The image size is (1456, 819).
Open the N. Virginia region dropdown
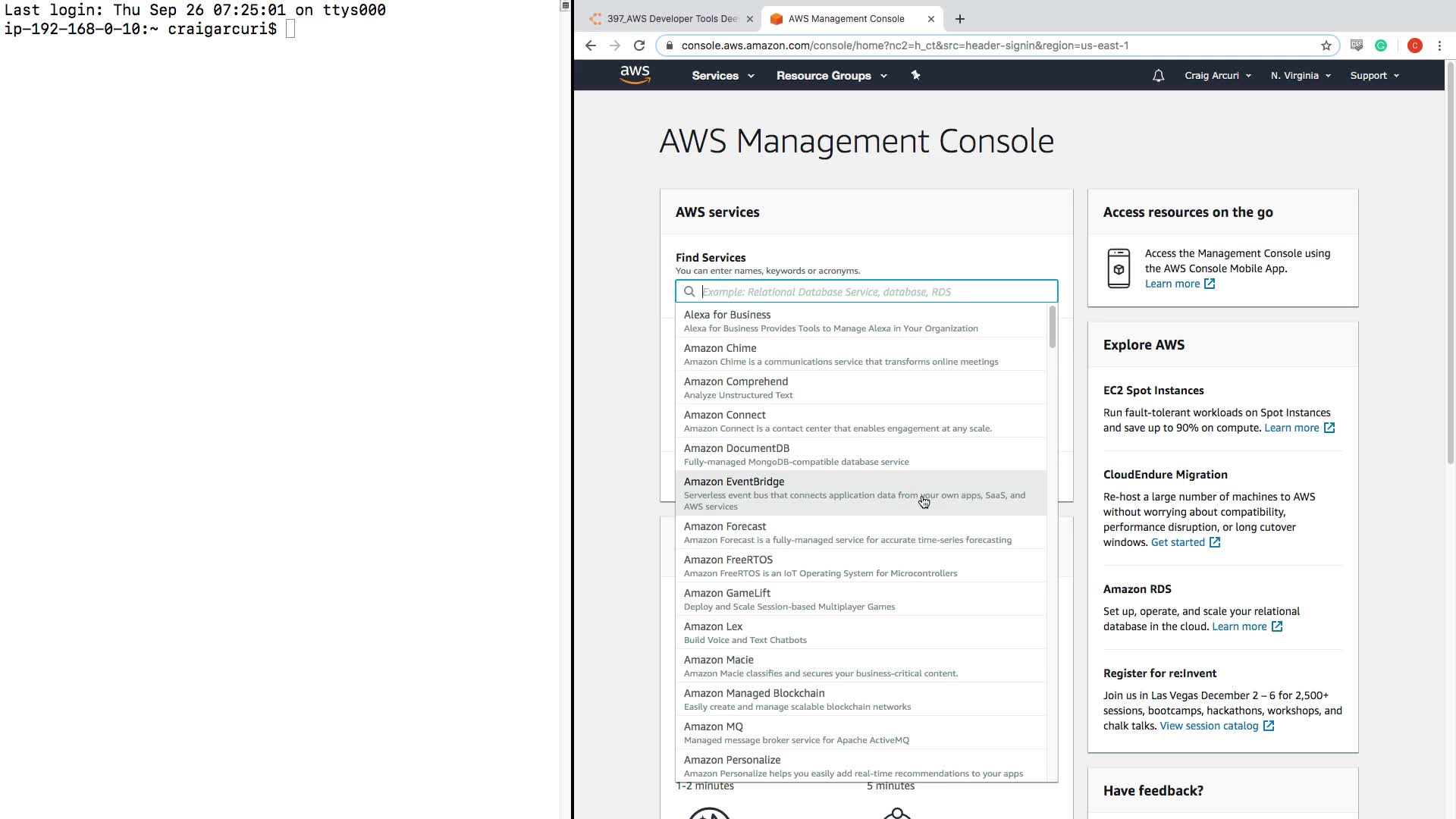1300,76
